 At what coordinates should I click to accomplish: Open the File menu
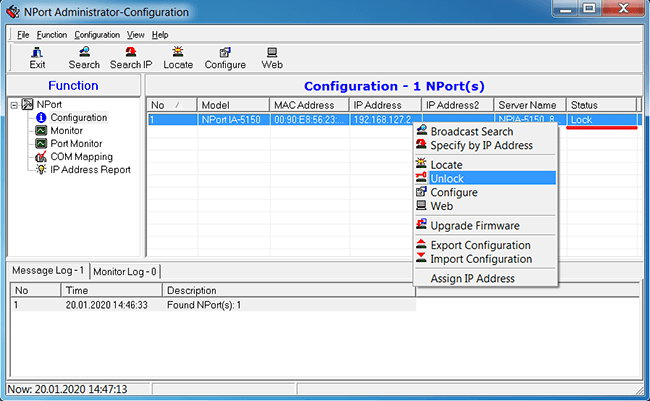[x=23, y=35]
